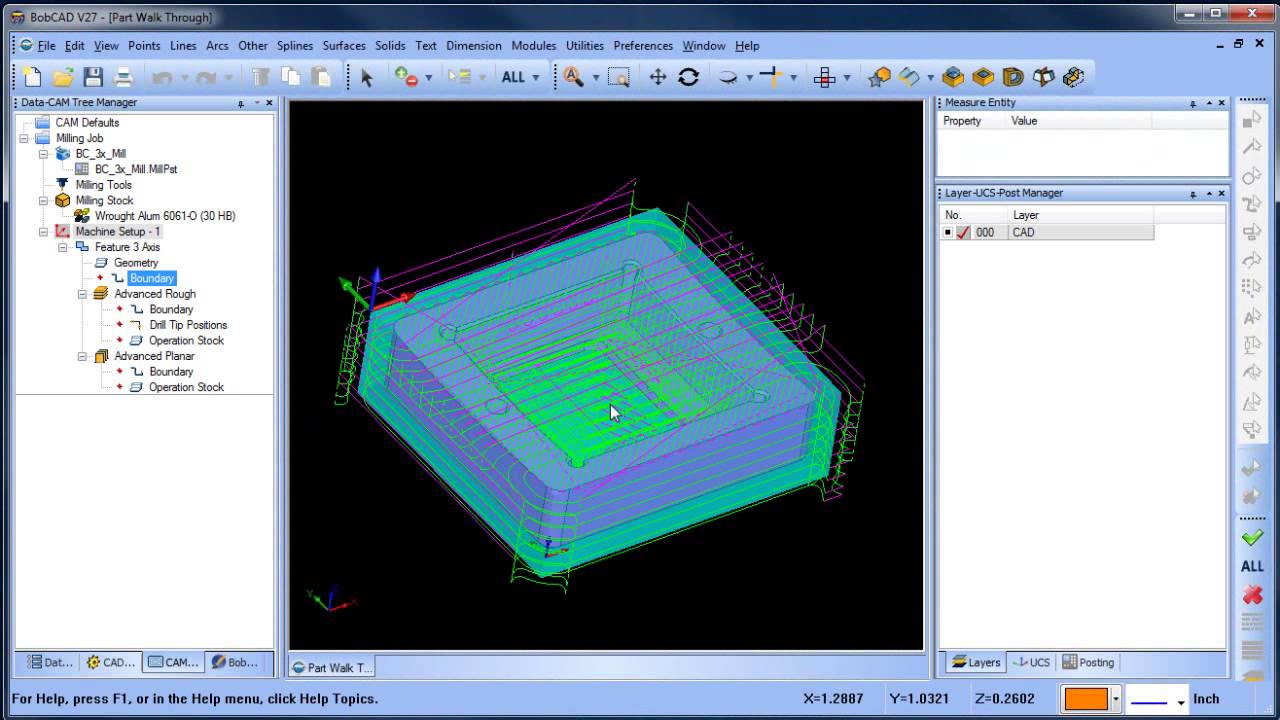Click the Open folder icon
This screenshot has width=1280, height=720.
pyautogui.click(x=63, y=77)
